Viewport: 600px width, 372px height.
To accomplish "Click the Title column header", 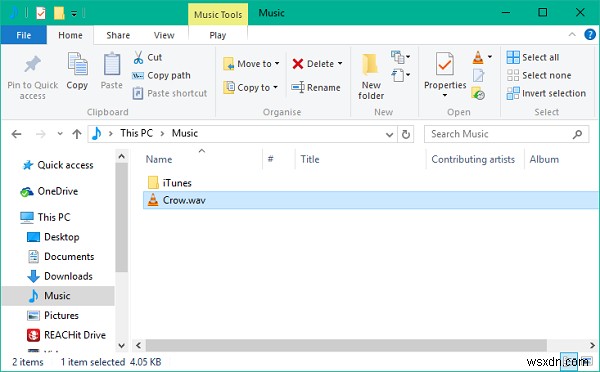I will 310,159.
